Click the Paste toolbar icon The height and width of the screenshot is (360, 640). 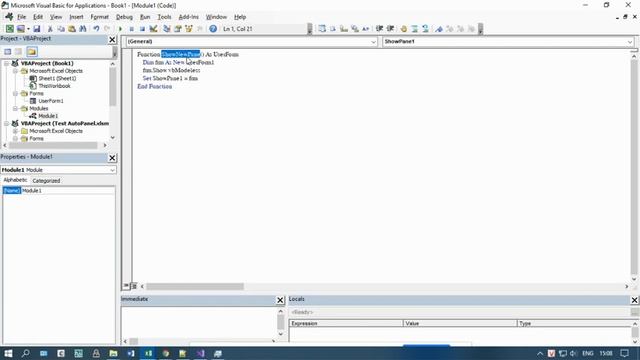(72, 29)
